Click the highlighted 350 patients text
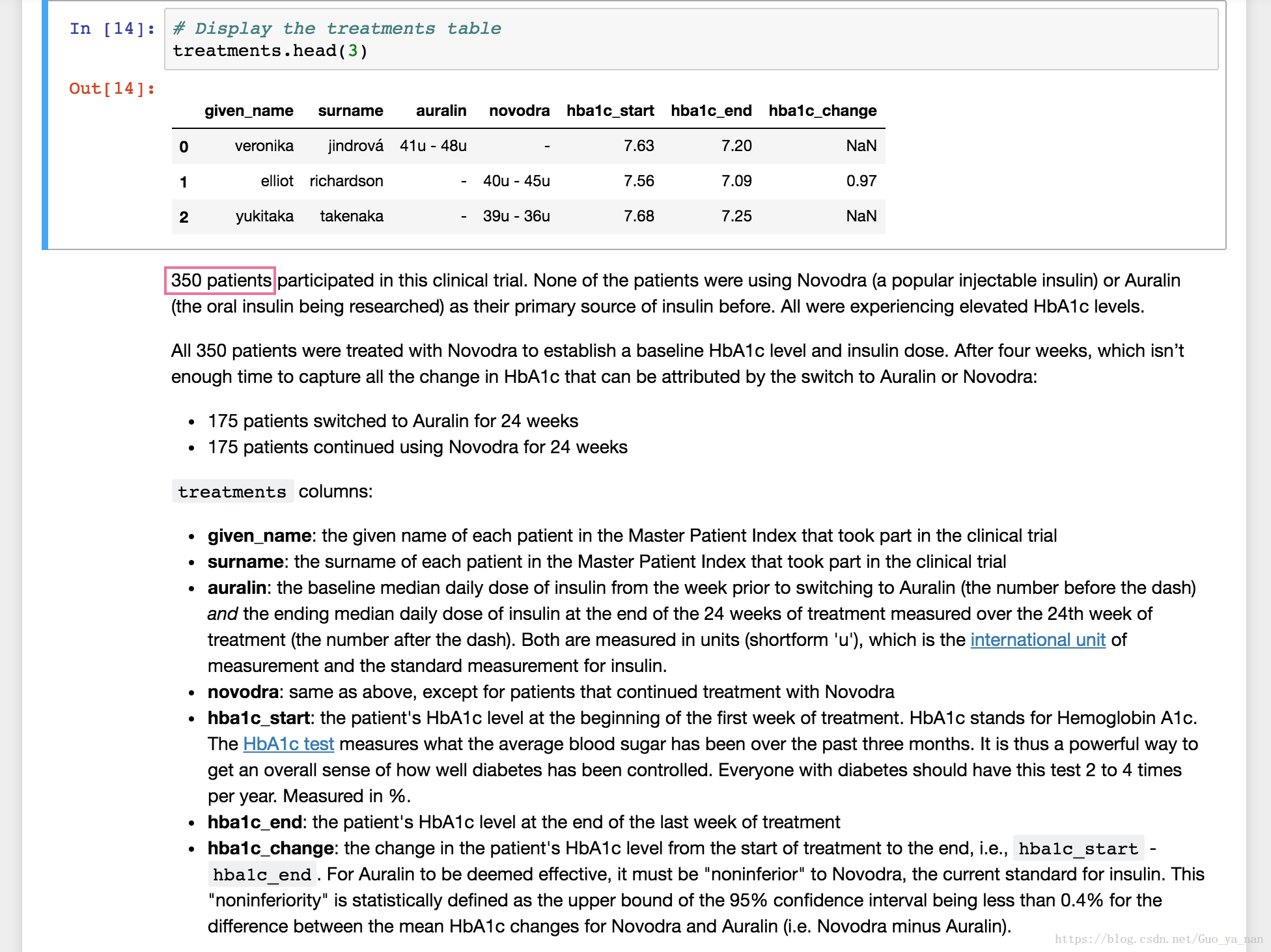 (x=220, y=281)
